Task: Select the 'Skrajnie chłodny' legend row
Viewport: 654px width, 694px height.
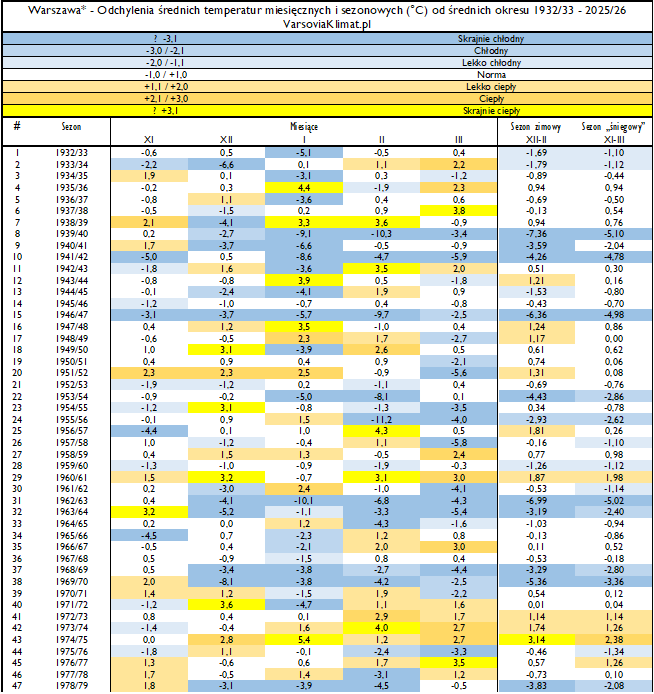Action: 327,38
